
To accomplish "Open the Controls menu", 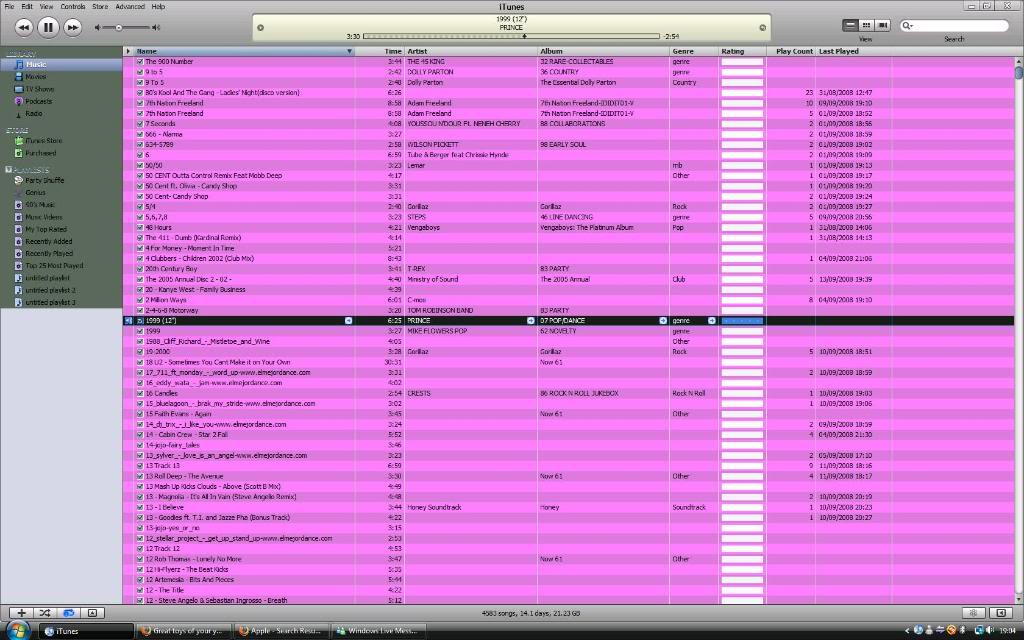I will click(72, 6).
